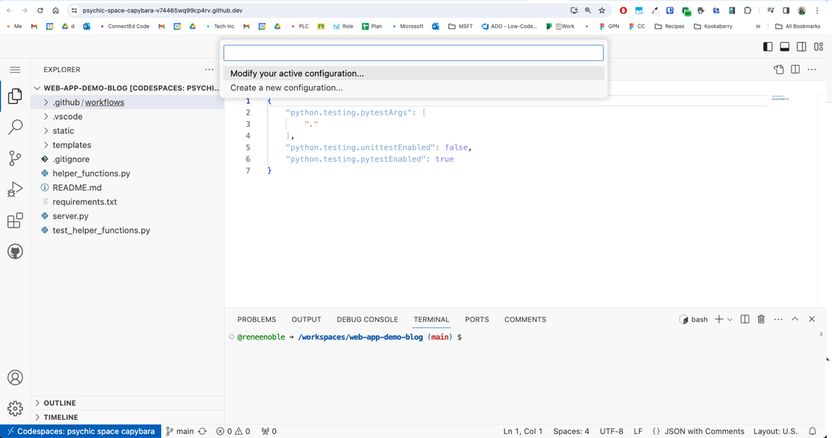
Task: Open the Manage gear icon
Action: pos(15,408)
